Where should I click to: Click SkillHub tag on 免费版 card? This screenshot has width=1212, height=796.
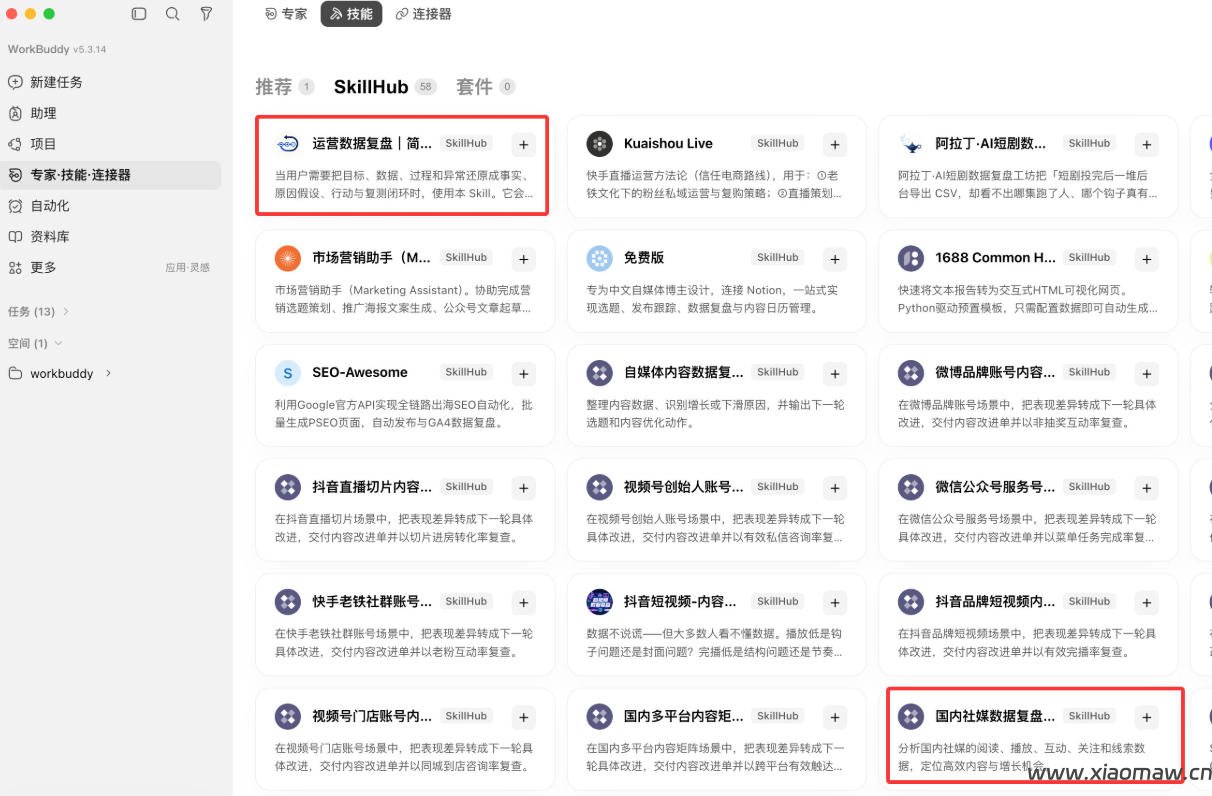pos(777,257)
